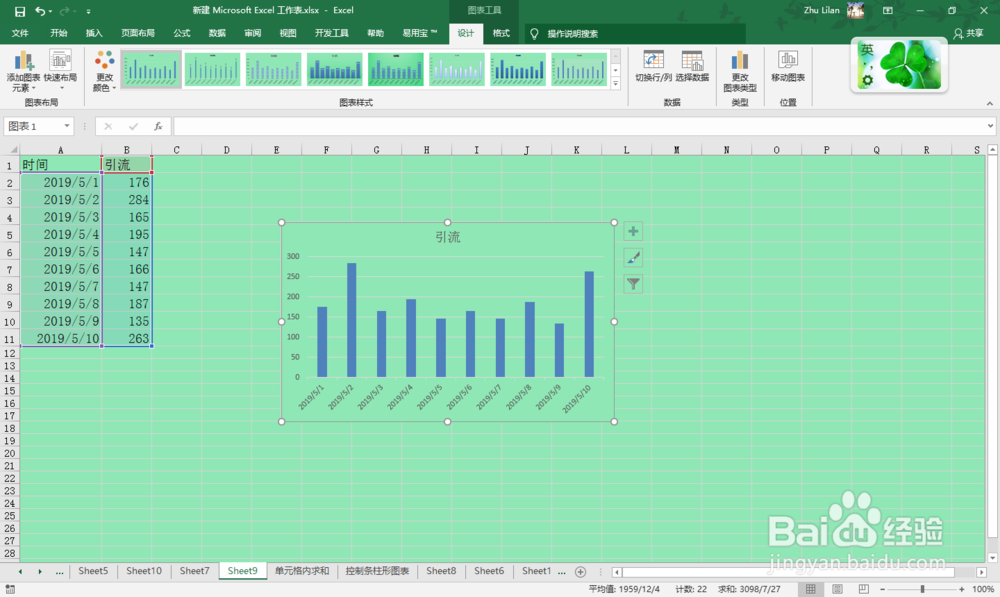Click 选择数据 (Select Data) icon
1000x597 pixels.
coord(692,66)
